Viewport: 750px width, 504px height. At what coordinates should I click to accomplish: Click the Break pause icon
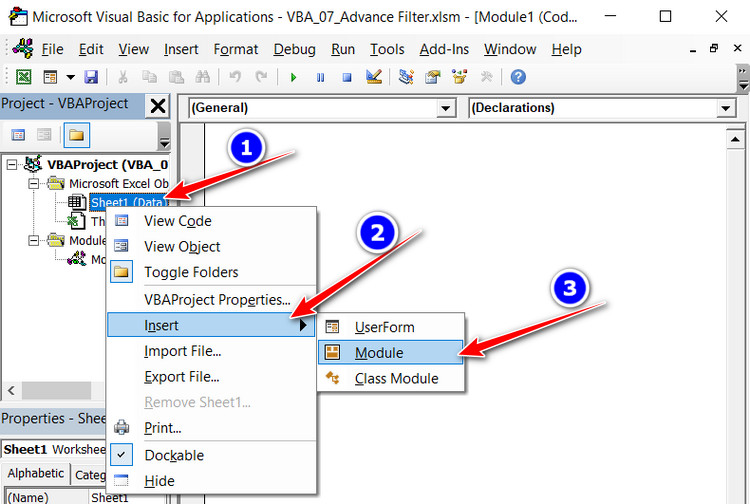click(x=320, y=77)
